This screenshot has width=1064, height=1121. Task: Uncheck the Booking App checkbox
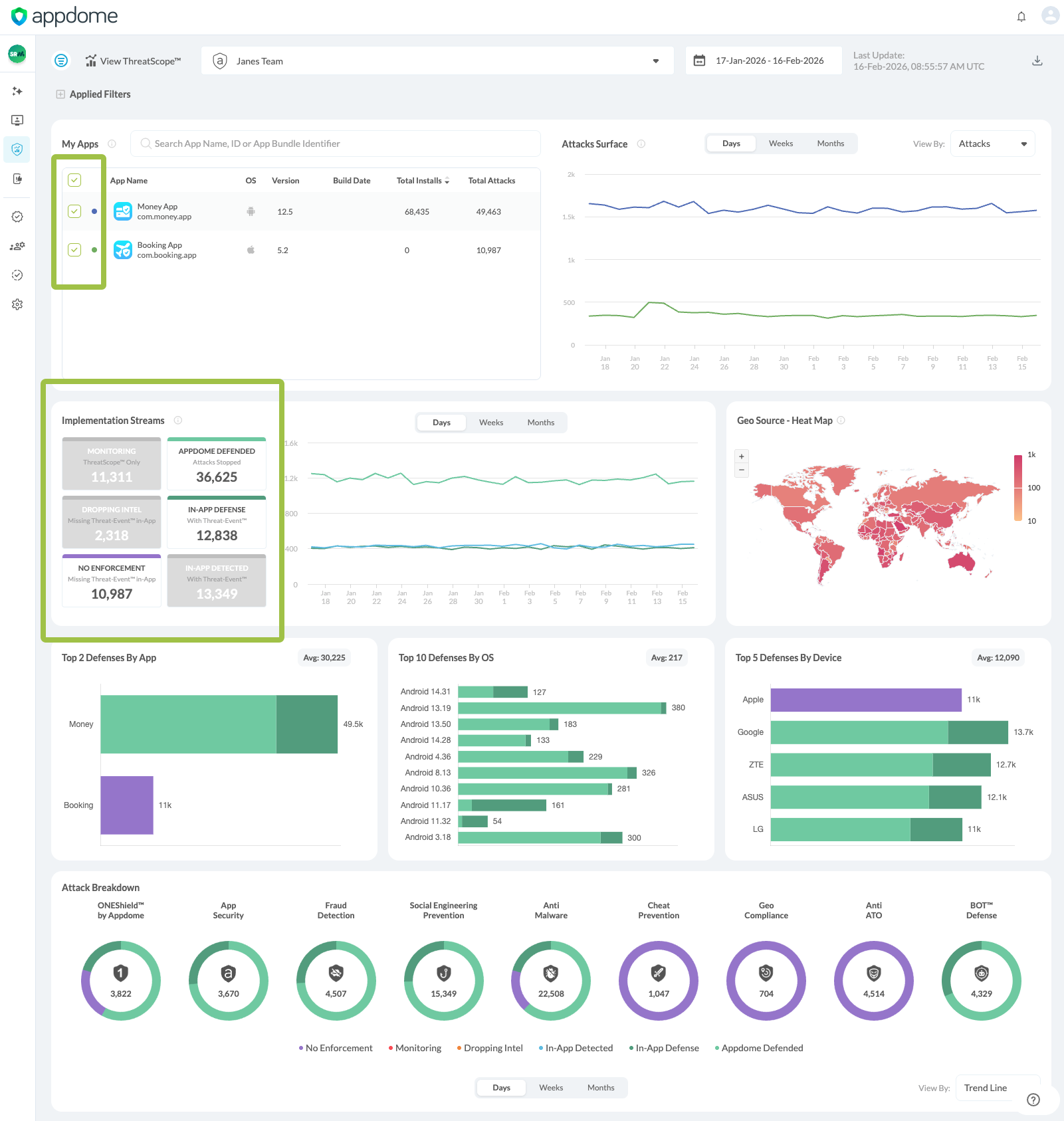[74, 250]
